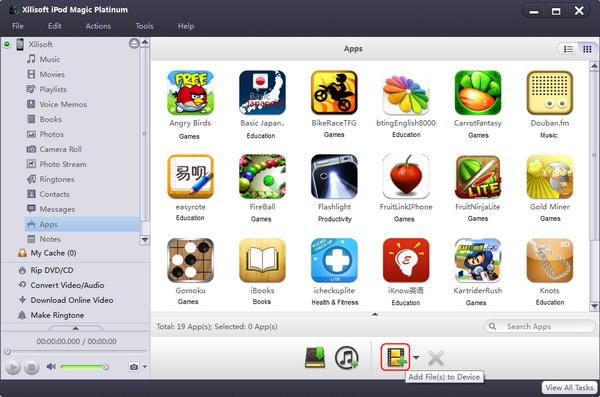Screen dimensions: 600x397
Task: Click the icheckuplite app icon
Action: 334,260
